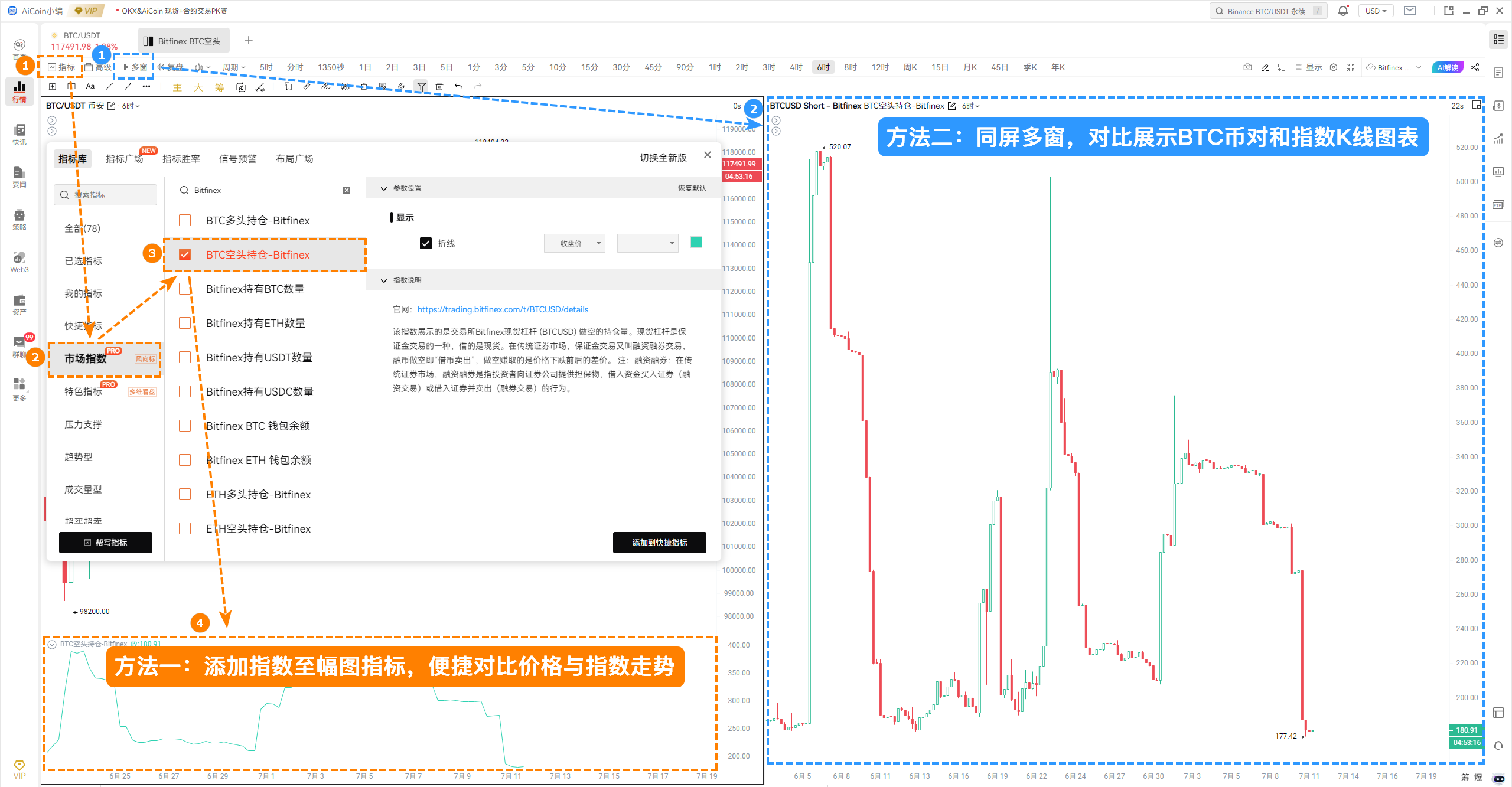Click the share icon next to AI解读

1475,67
